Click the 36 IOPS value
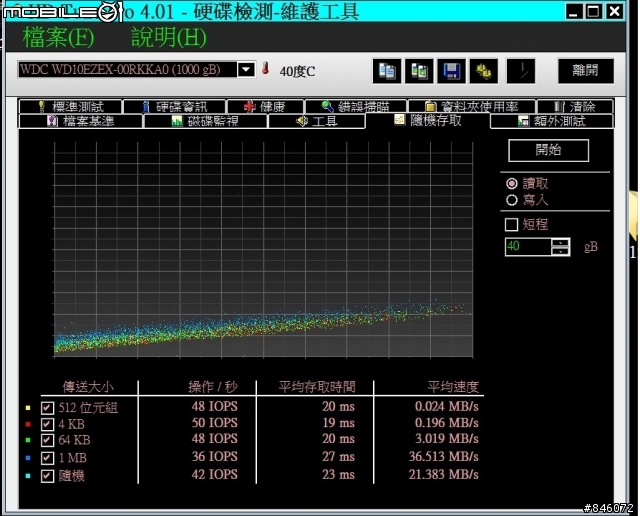This screenshot has width=640, height=516. [x=215, y=456]
